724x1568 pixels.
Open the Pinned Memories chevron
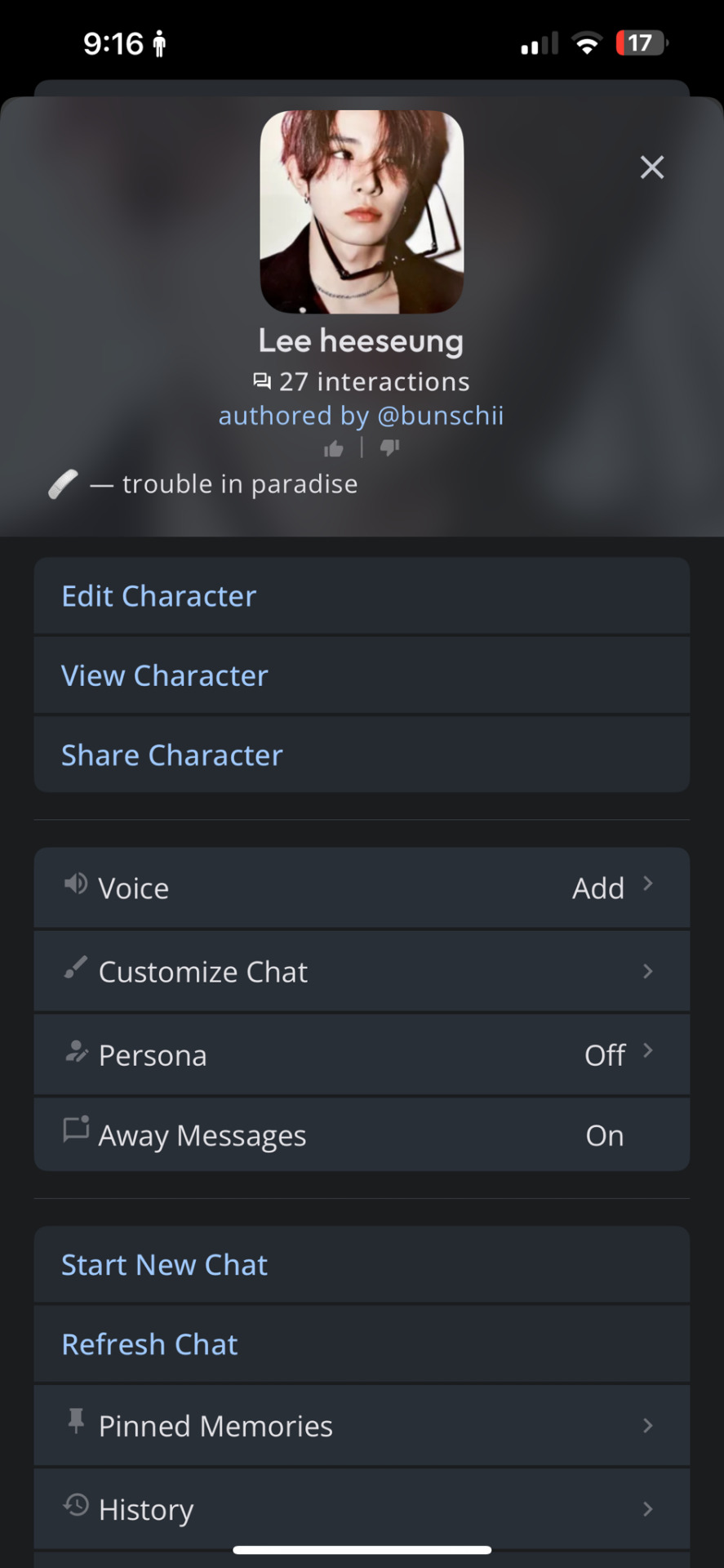(x=647, y=1425)
